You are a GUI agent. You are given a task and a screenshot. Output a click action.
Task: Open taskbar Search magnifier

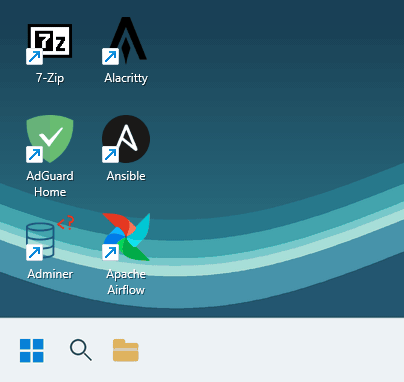point(81,350)
